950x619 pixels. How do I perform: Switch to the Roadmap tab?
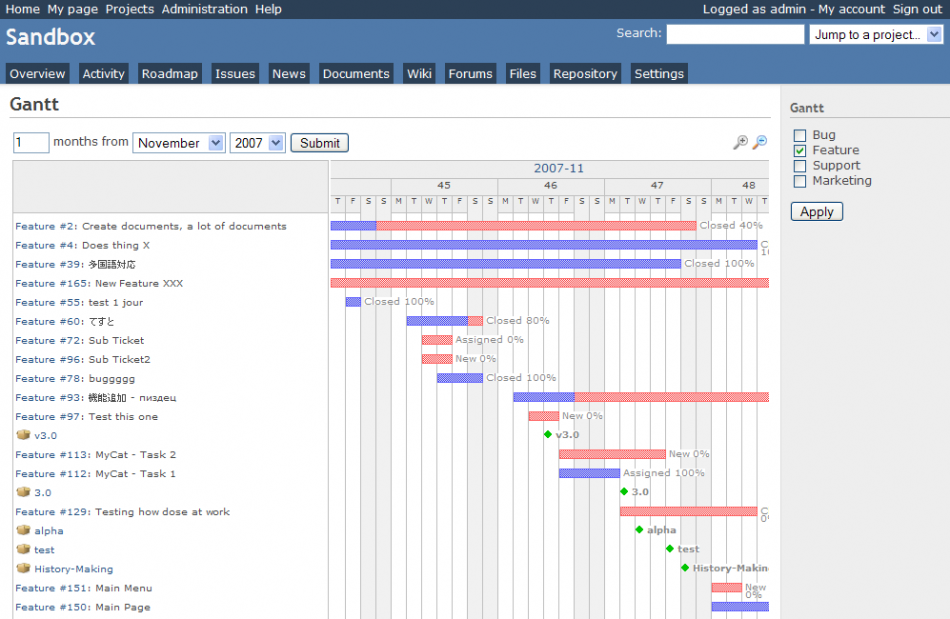pos(170,74)
